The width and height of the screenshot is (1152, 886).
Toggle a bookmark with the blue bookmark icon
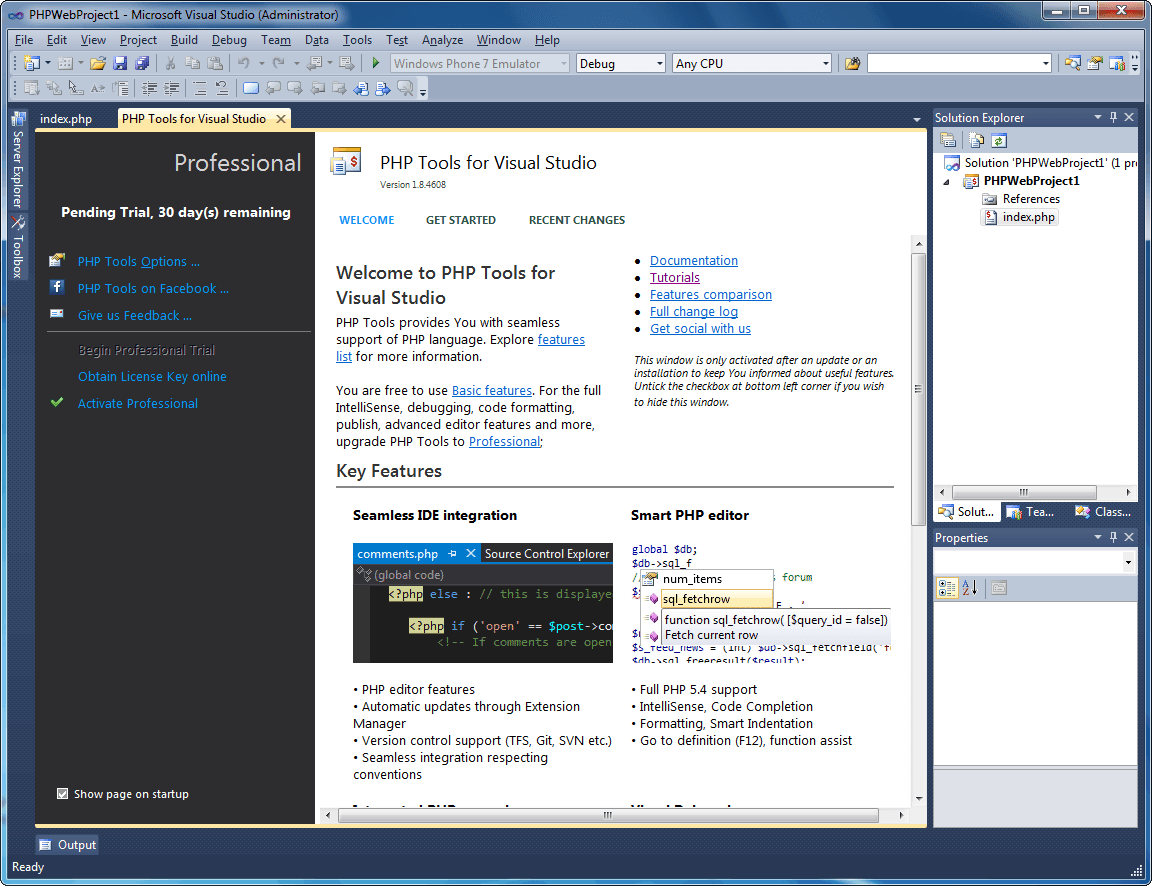(x=251, y=89)
